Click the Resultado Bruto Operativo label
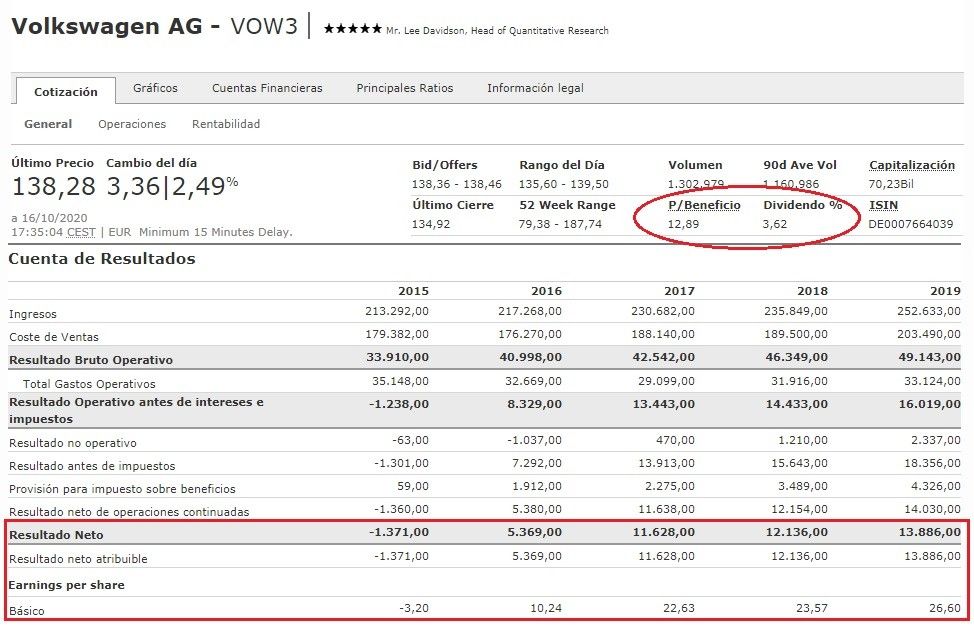 (x=91, y=360)
